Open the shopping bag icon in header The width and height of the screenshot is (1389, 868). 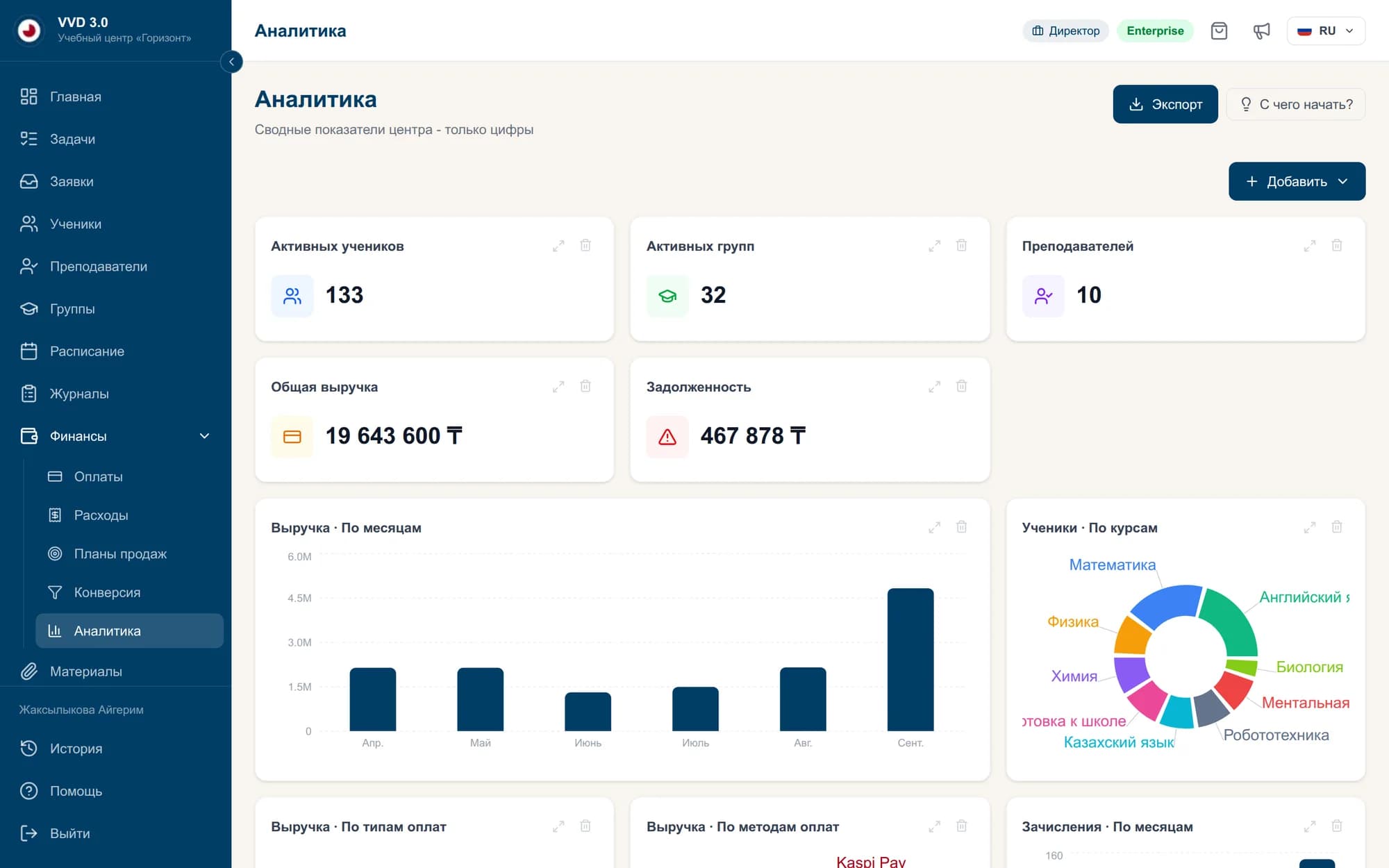coord(1219,31)
